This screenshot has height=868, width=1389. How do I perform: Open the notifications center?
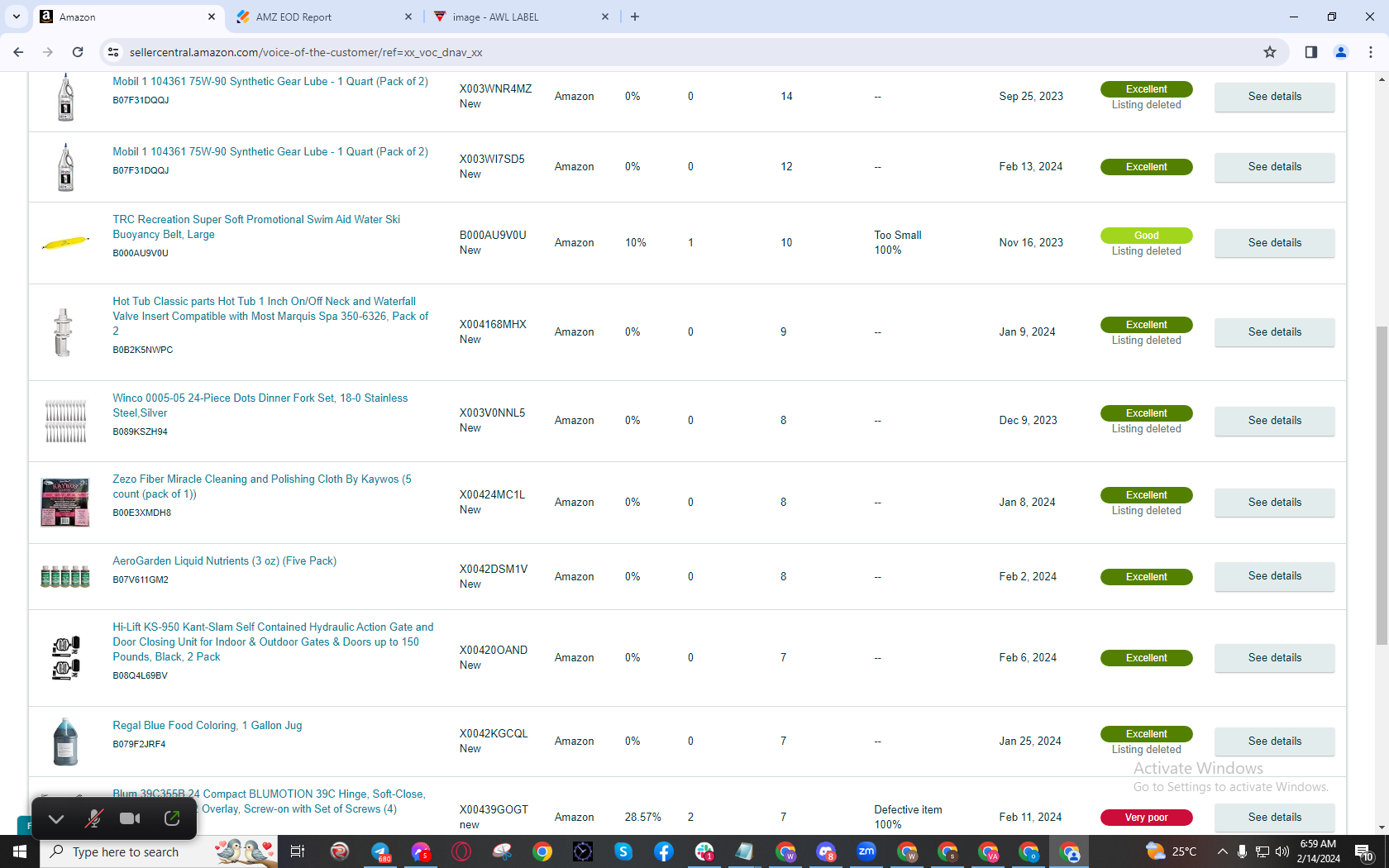(1364, 851)
